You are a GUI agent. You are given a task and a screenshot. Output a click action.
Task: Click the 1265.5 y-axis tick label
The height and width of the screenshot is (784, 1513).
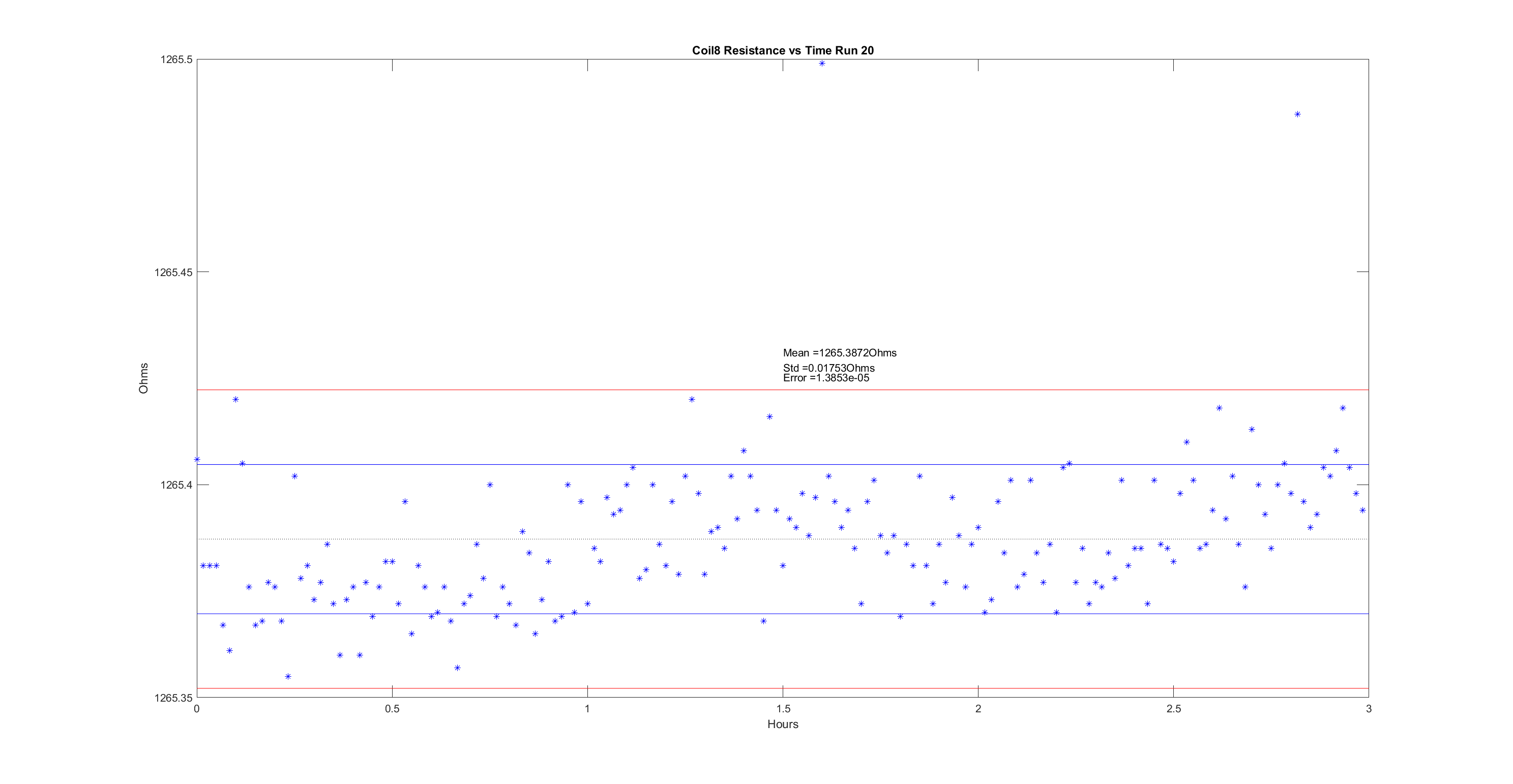tap(176, 59)
